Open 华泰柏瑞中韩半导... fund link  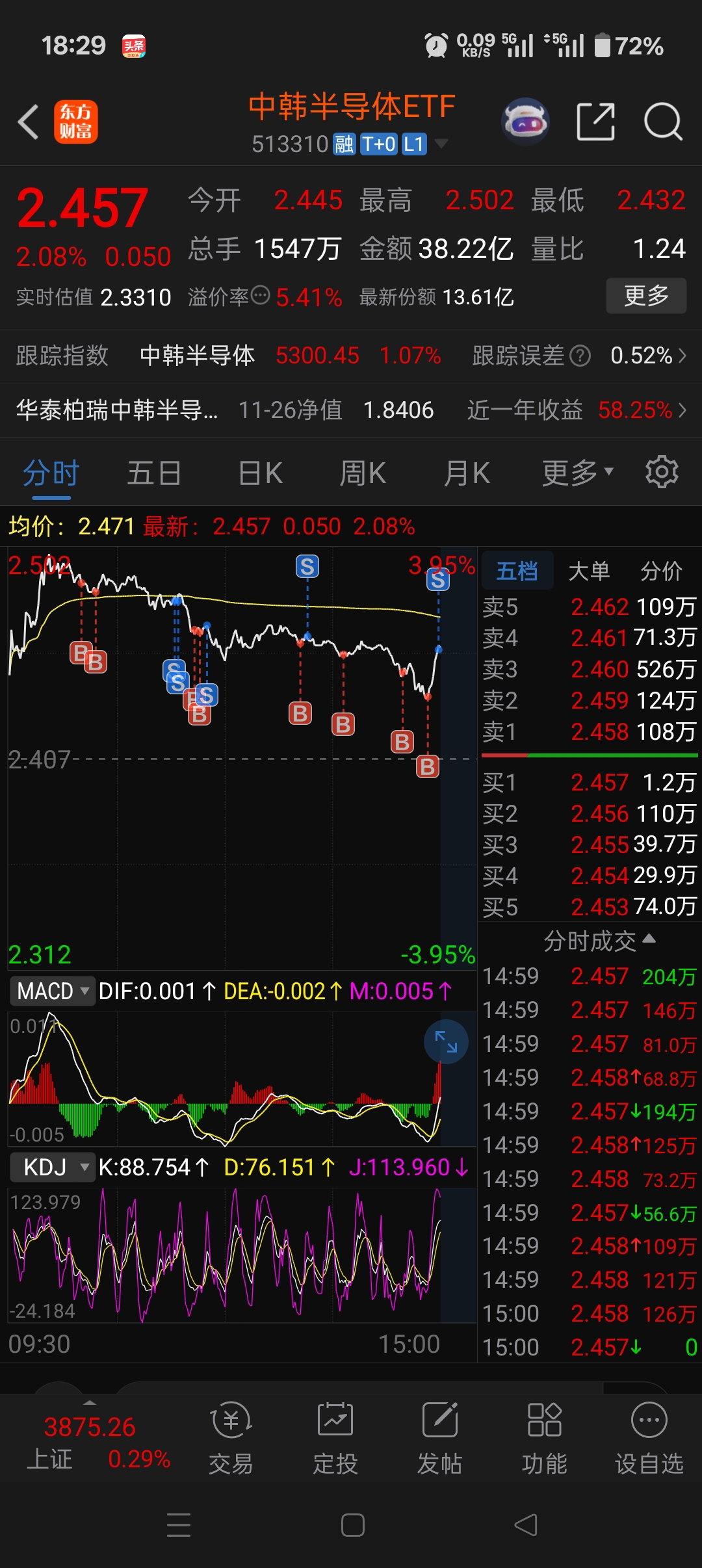(x=117, y=410)
